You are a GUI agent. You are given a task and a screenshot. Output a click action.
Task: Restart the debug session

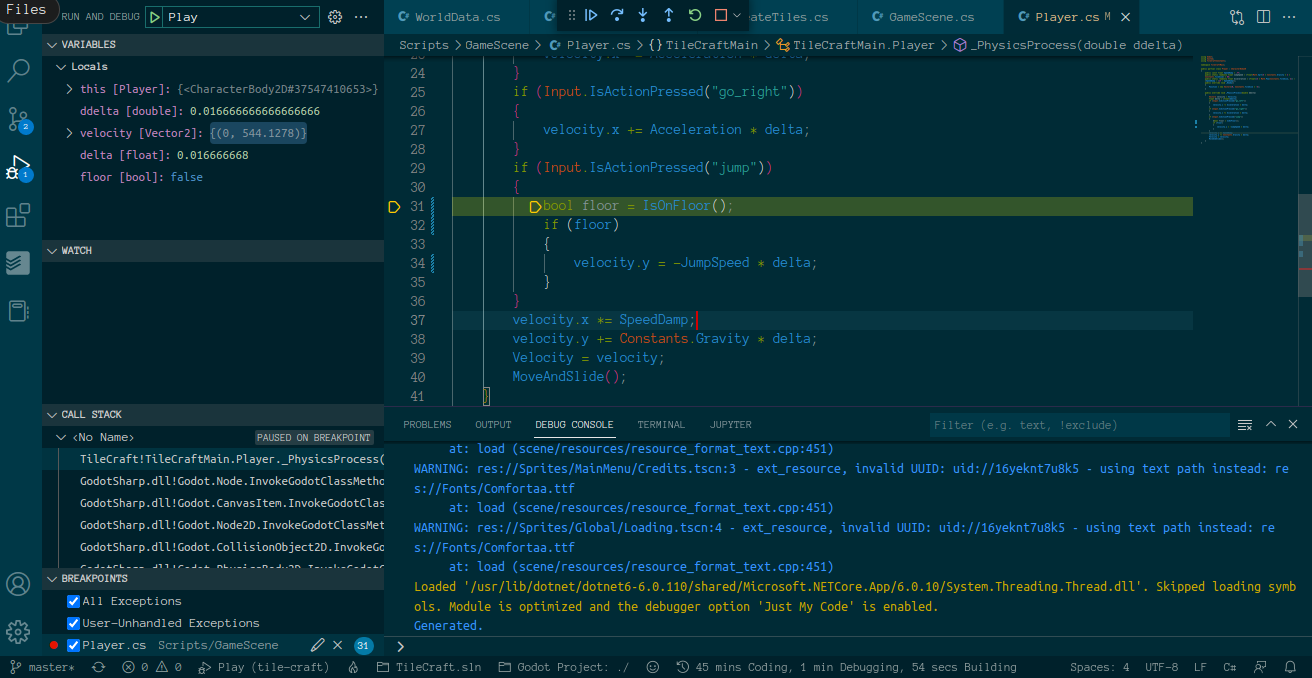tap(695, 15)
